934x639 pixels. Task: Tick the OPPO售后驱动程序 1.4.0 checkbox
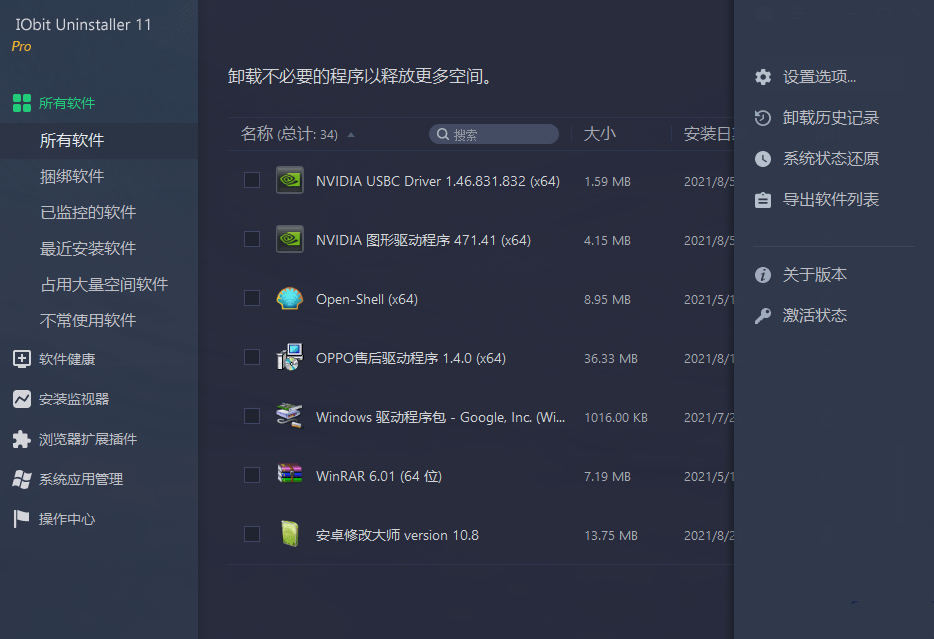click(252, 357)
